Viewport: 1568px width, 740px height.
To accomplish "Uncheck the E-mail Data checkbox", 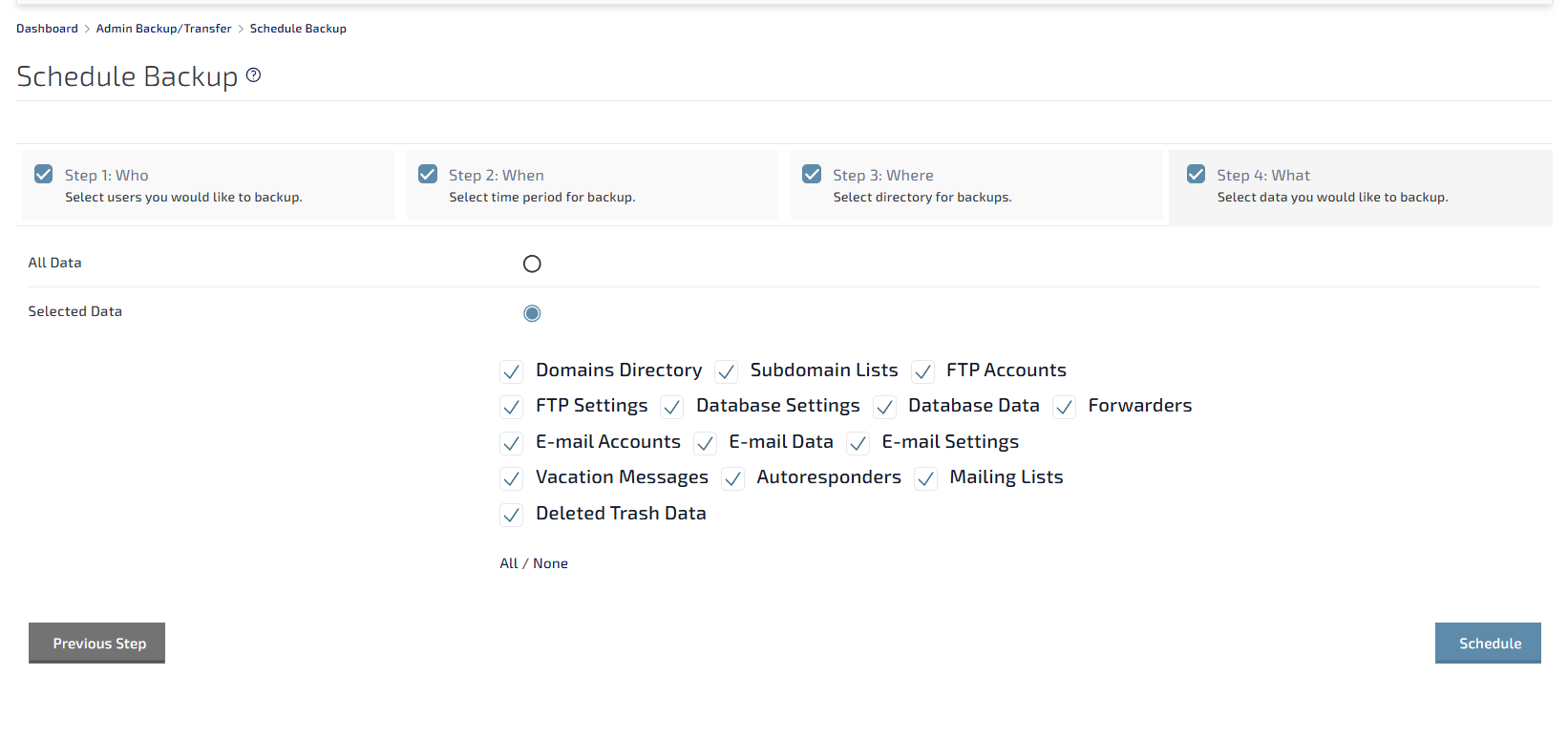I will click(705, 443).
